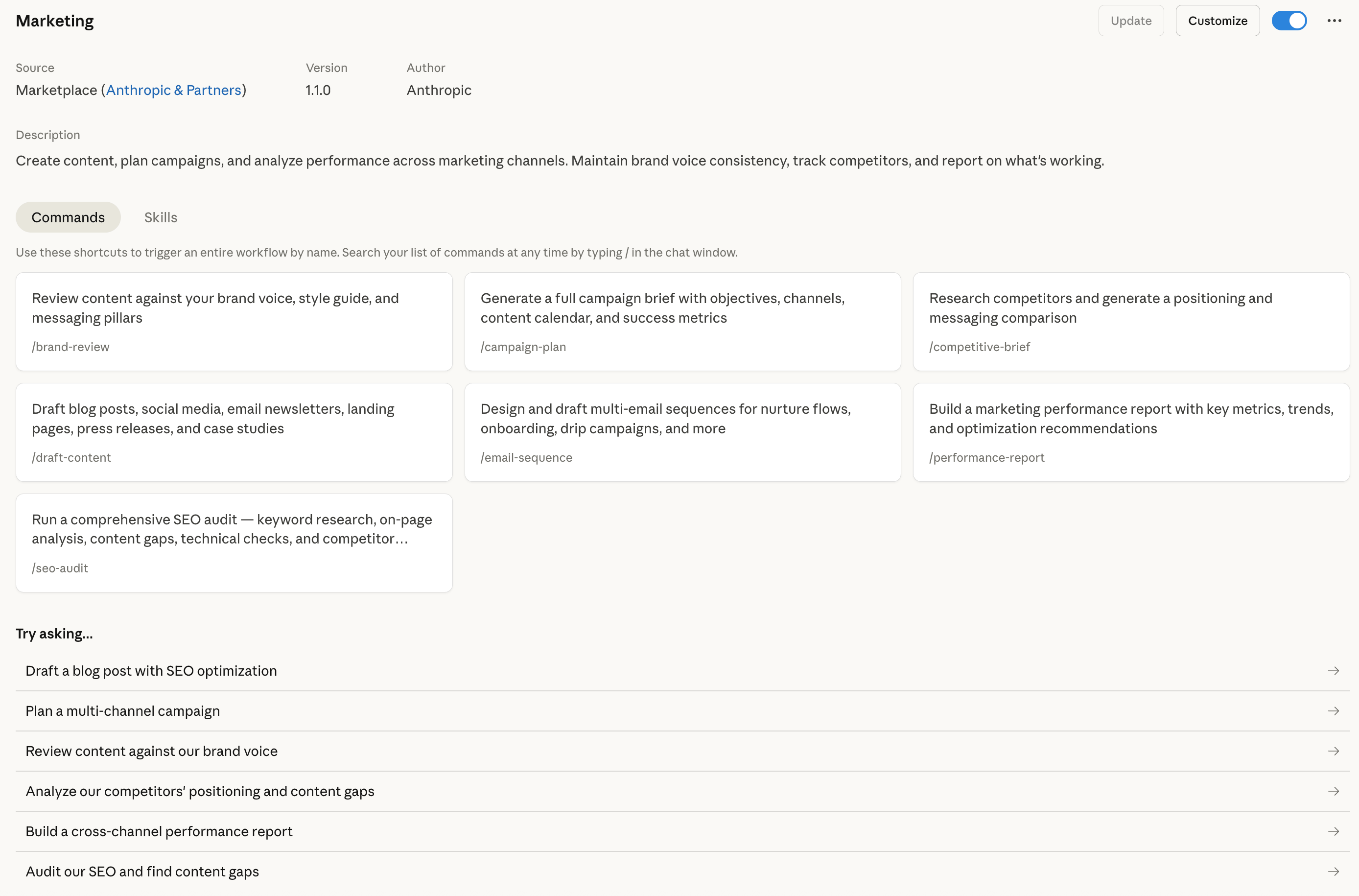Screen dimensions: 1359x896
Task: Open the Anthropic & Partners marketplace link
Action: click(x=174, y=90)
